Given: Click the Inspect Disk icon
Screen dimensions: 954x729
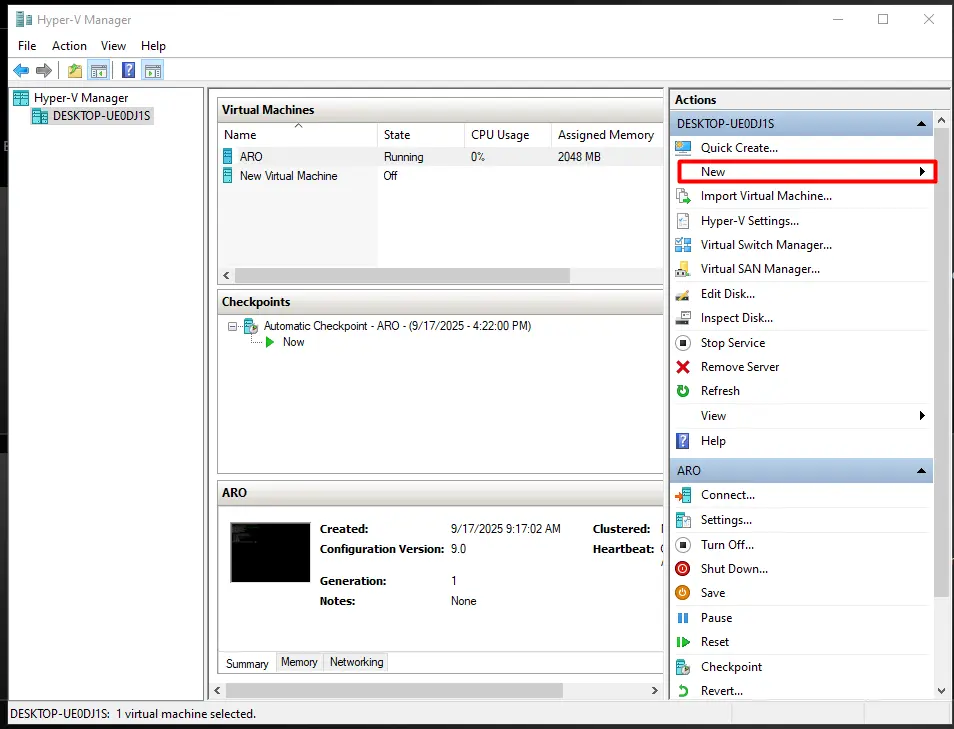Looking at the screenshot, I should [x=683, y=318].
